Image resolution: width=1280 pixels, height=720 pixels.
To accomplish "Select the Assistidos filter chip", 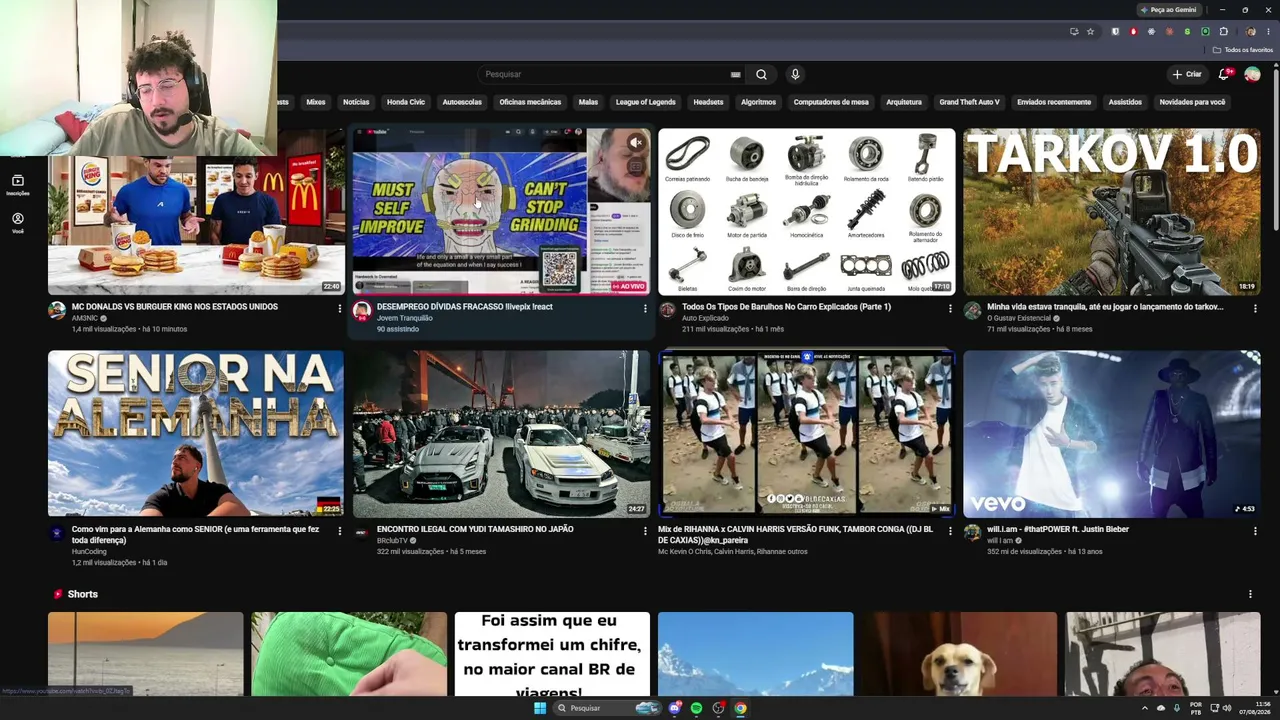I will 1125,102.
